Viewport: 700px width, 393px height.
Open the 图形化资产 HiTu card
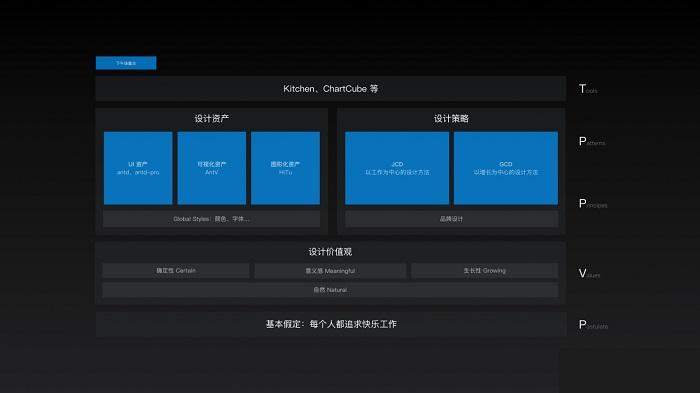(x=285, y=168)
